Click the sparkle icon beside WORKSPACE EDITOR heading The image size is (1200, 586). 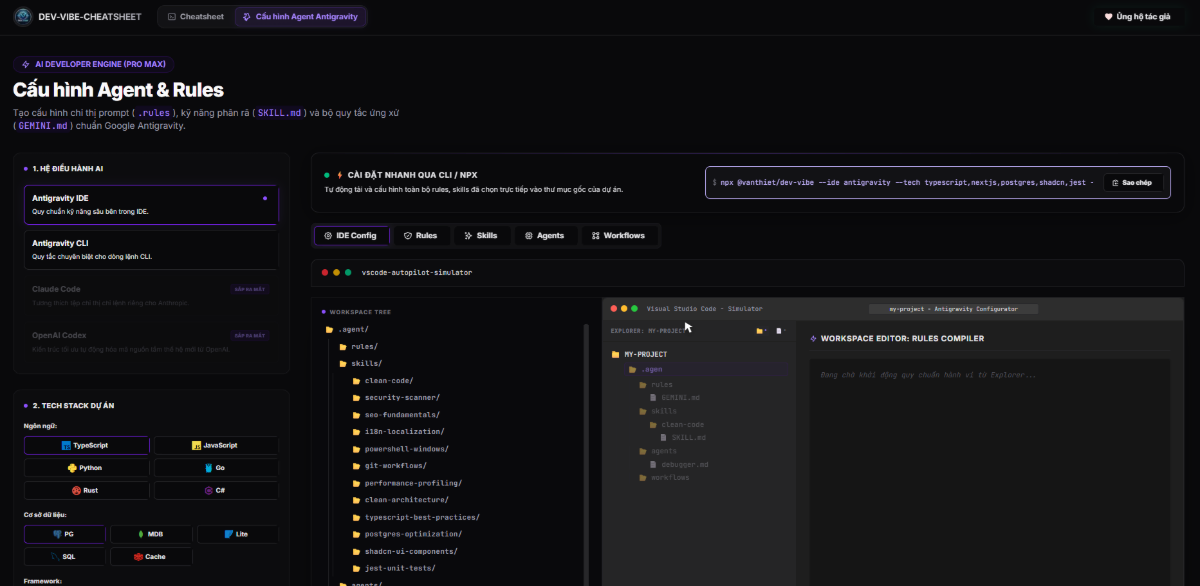tap(813, 338)
